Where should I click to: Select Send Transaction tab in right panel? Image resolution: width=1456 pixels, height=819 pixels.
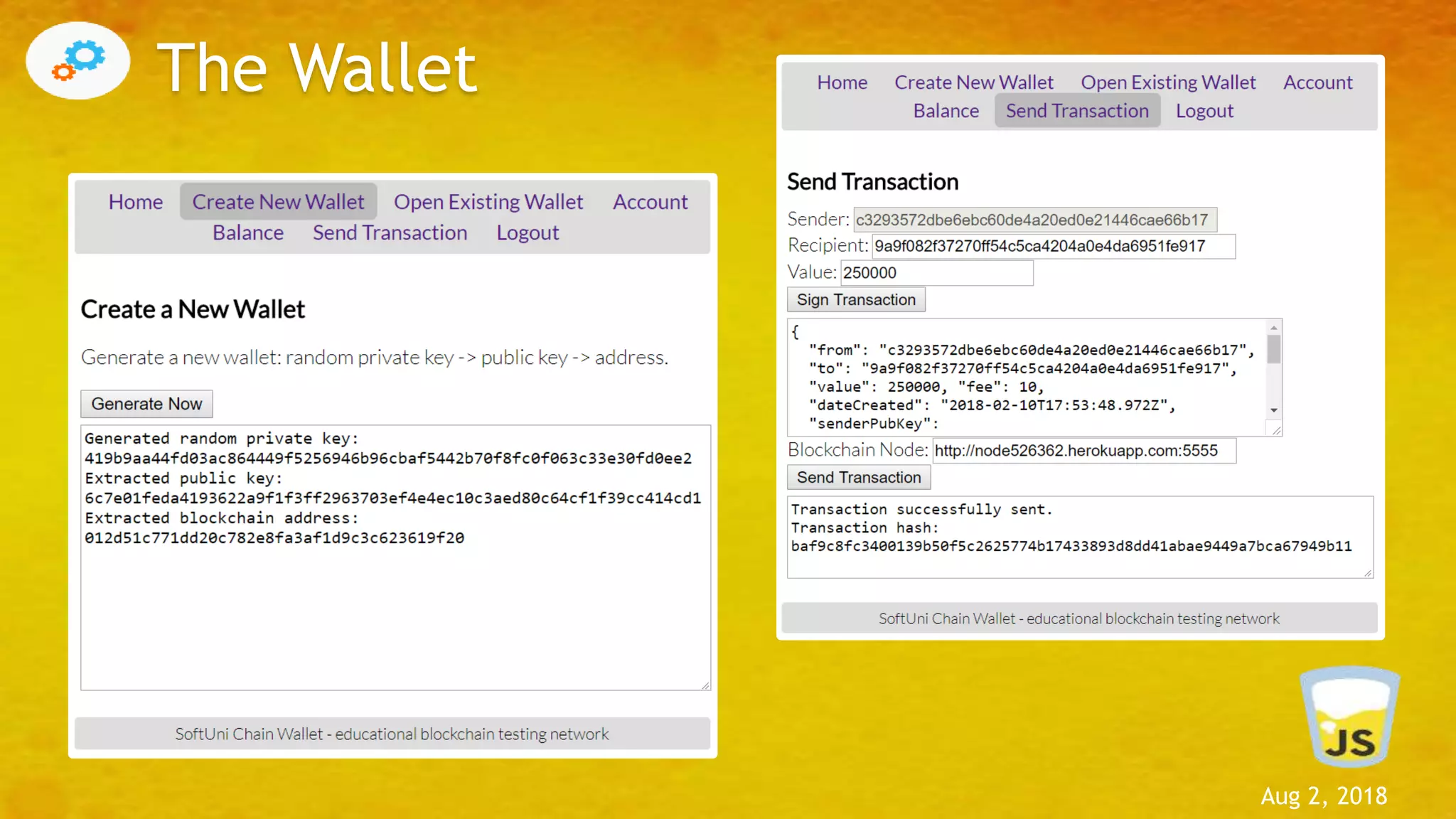point(1077,111)
